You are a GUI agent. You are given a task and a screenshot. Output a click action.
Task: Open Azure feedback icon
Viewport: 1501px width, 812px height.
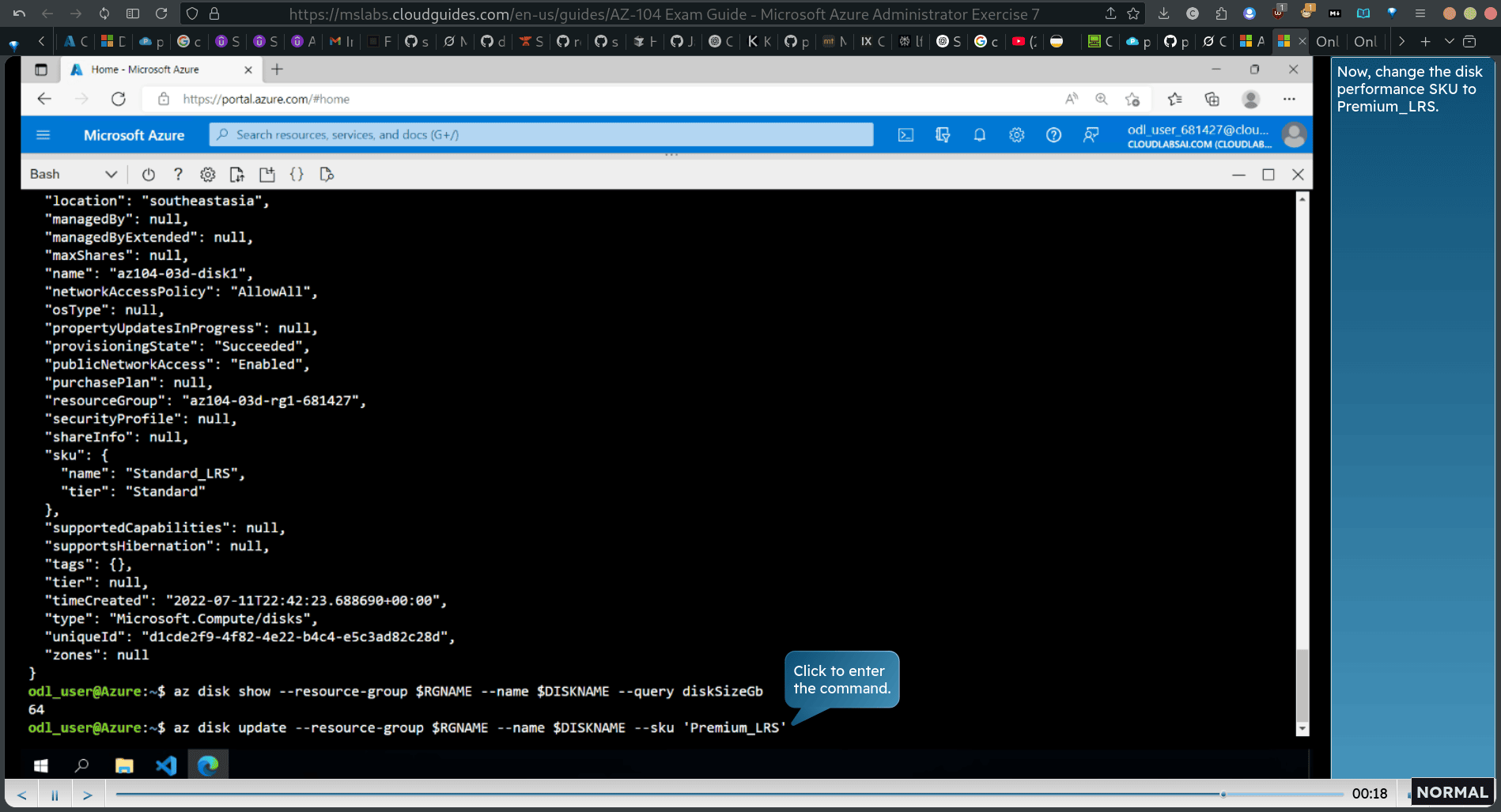pyautogui.click(x=1091, y=135)
